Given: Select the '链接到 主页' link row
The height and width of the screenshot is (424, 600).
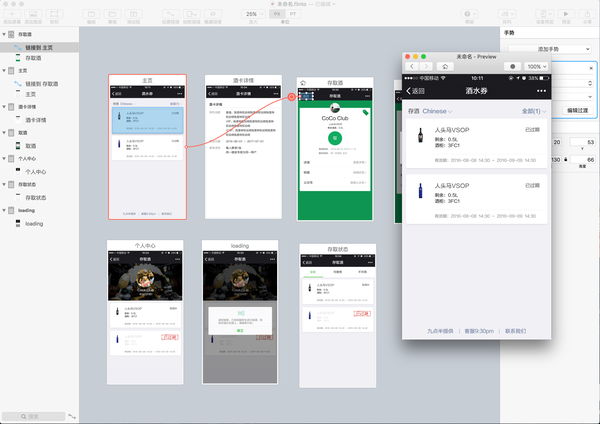Looking at the screenshot, I should 39,47.
